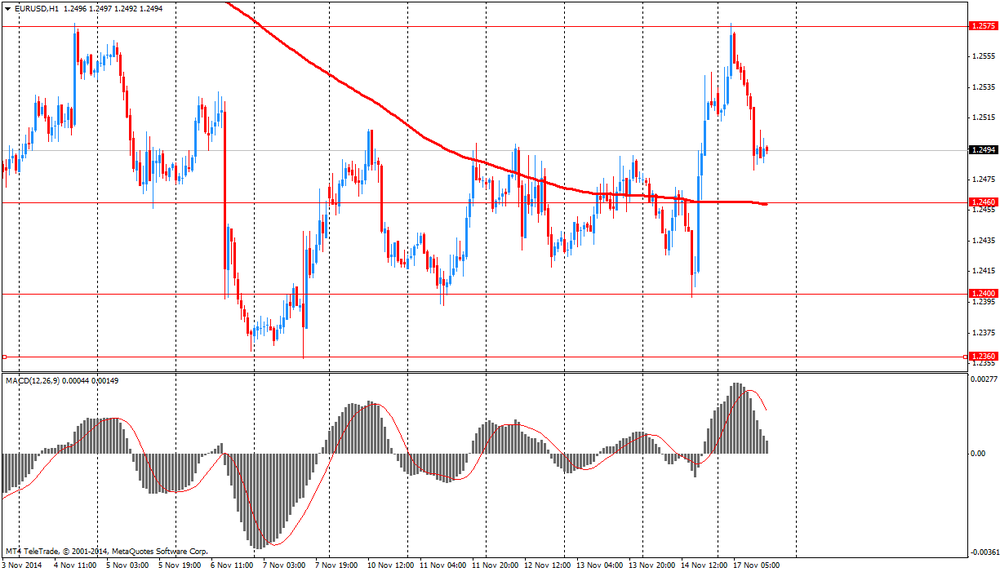This screenshot has height=572, width=1000.
Task: Select the 3 Nov 2014 date label
Action: click(22, 565)
